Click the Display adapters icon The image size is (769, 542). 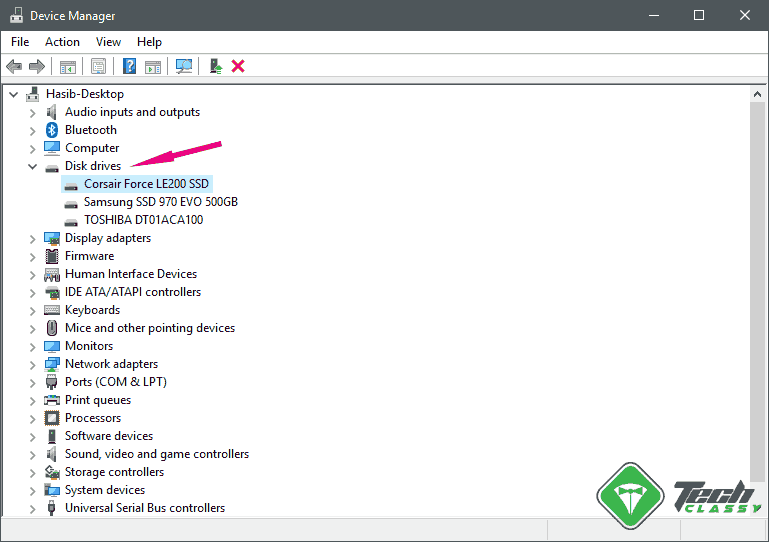51,238
